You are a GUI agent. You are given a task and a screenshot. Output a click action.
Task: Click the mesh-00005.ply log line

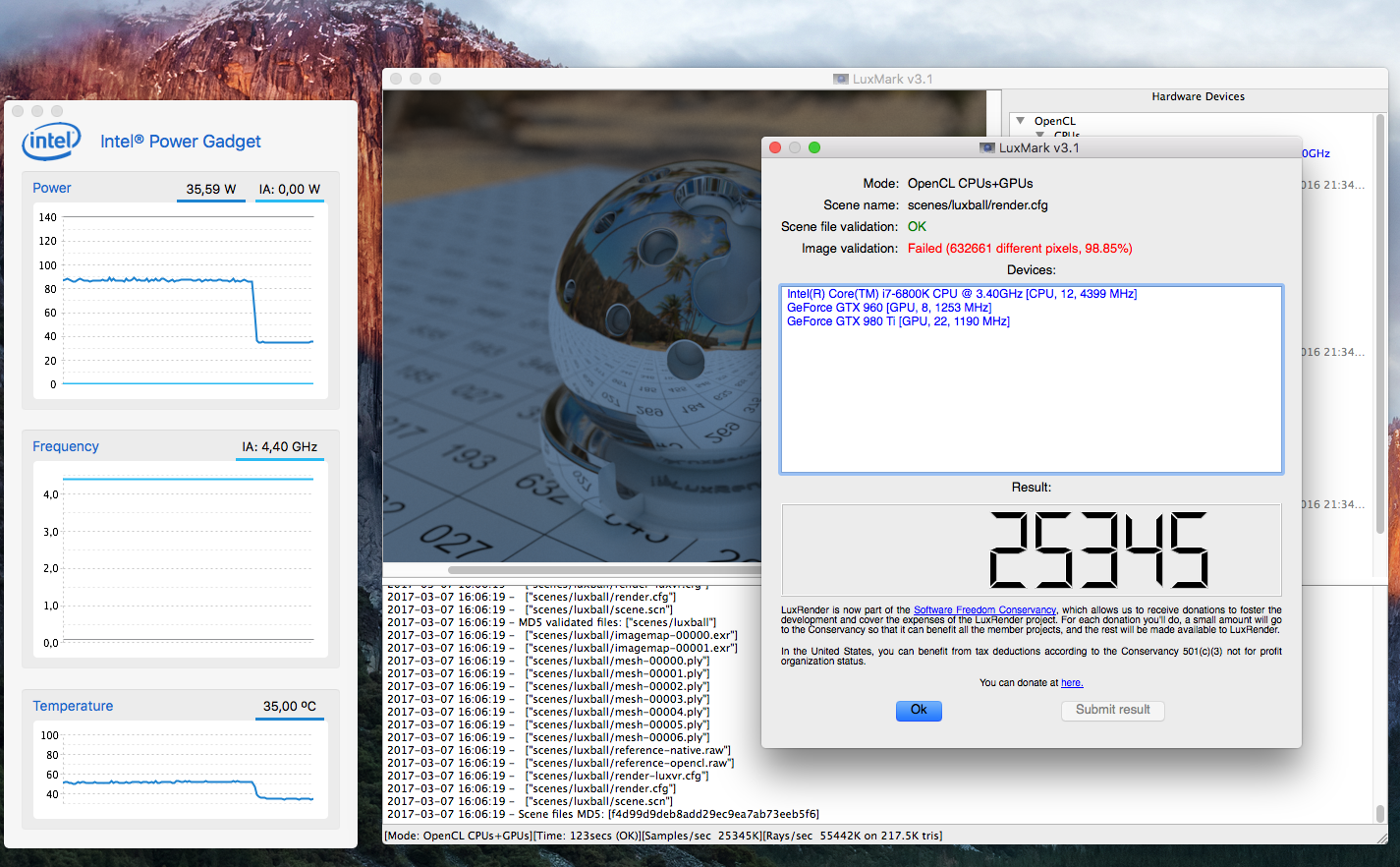click(548, 724)
